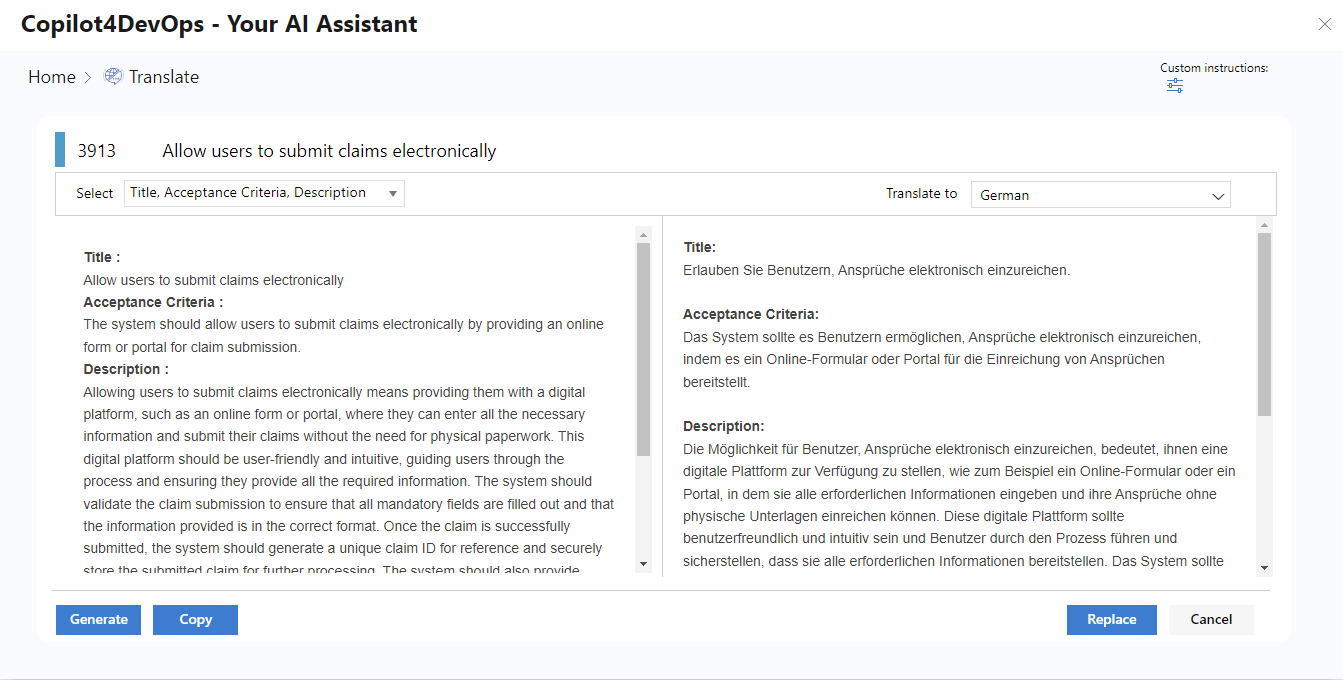Click the source text scrollbar thumb
Viewport: 1343px width, 680px height.
pos(643,350)
